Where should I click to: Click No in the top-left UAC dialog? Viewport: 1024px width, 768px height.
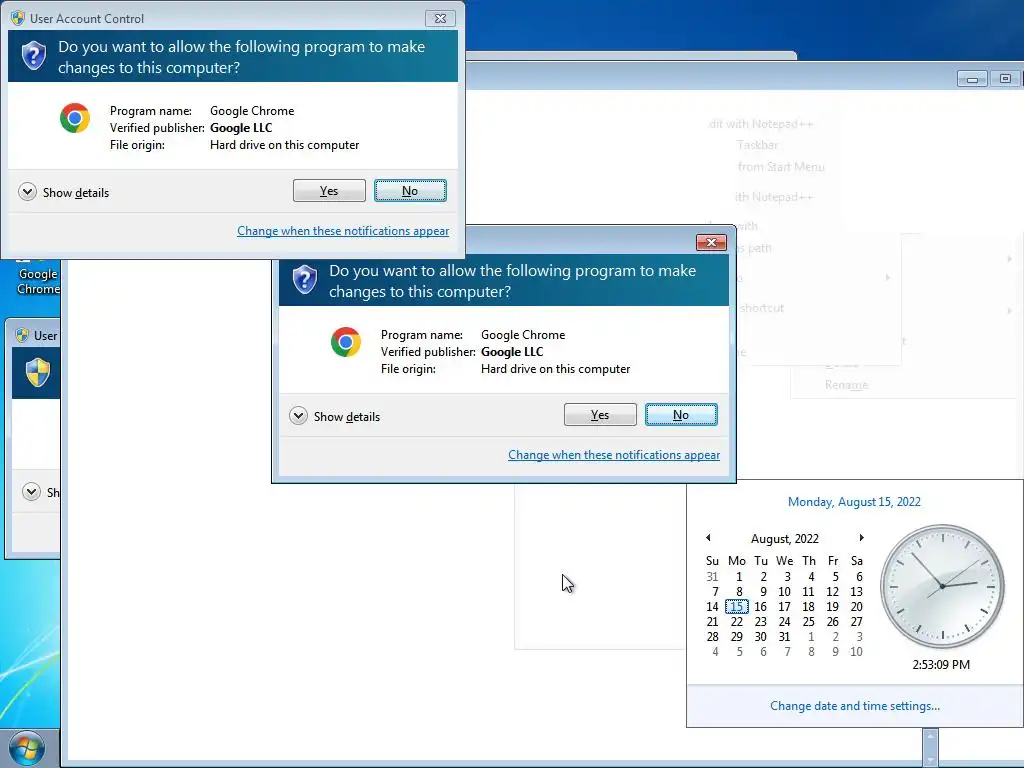(x=410, y=191)
